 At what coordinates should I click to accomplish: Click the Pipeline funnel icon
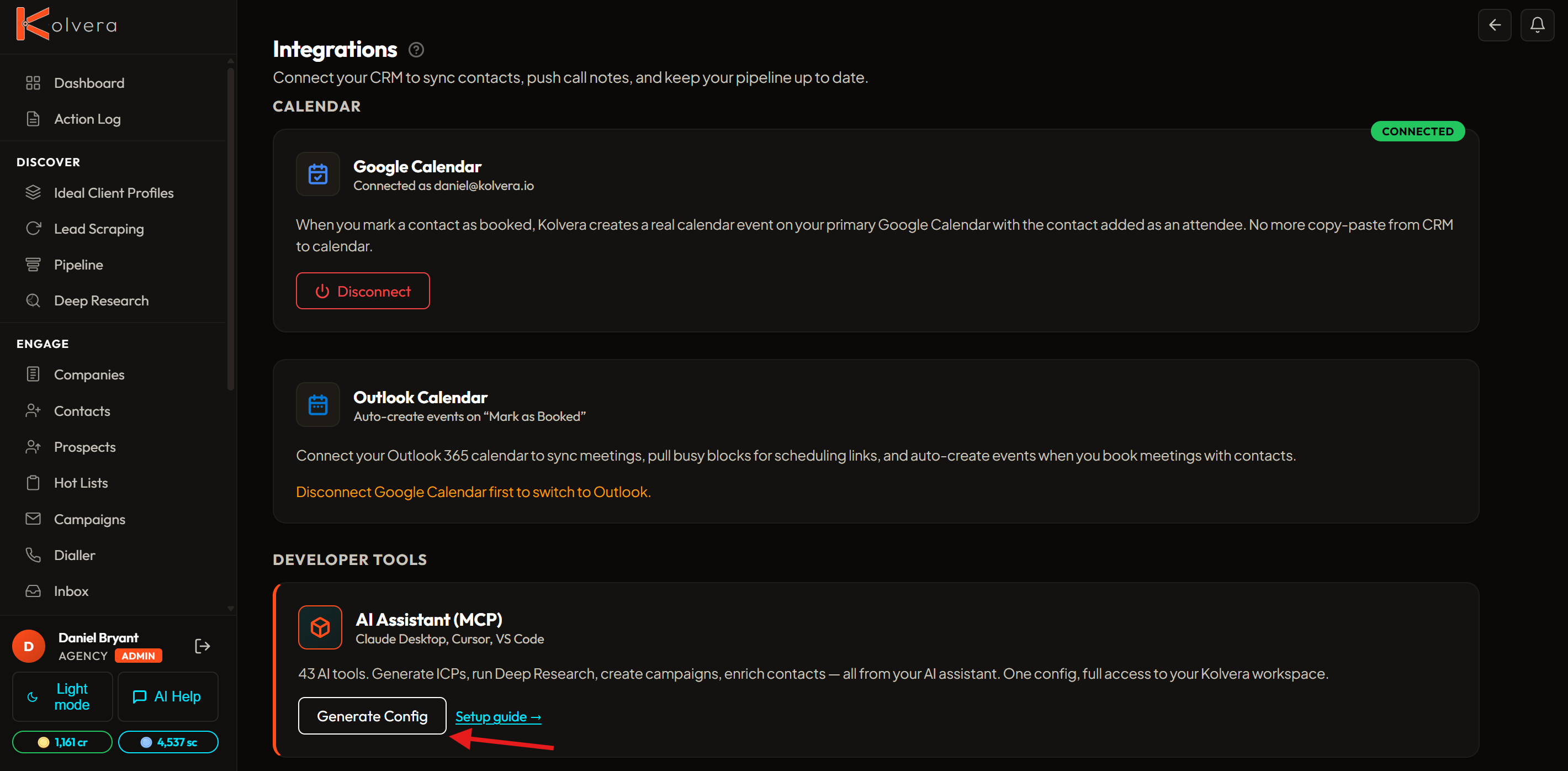pos(33,265)
